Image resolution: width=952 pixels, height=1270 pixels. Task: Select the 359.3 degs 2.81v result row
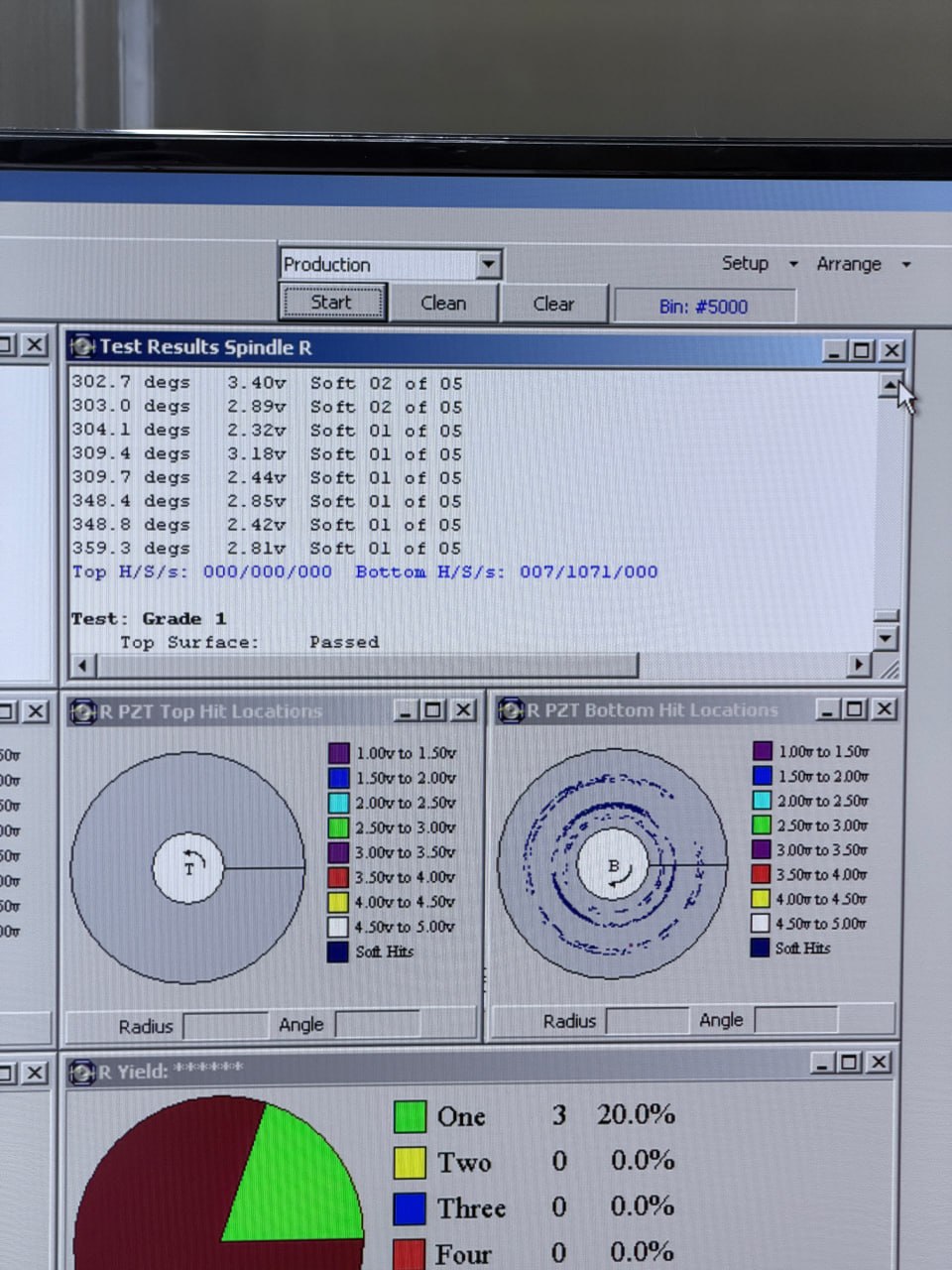coord(267,548)
